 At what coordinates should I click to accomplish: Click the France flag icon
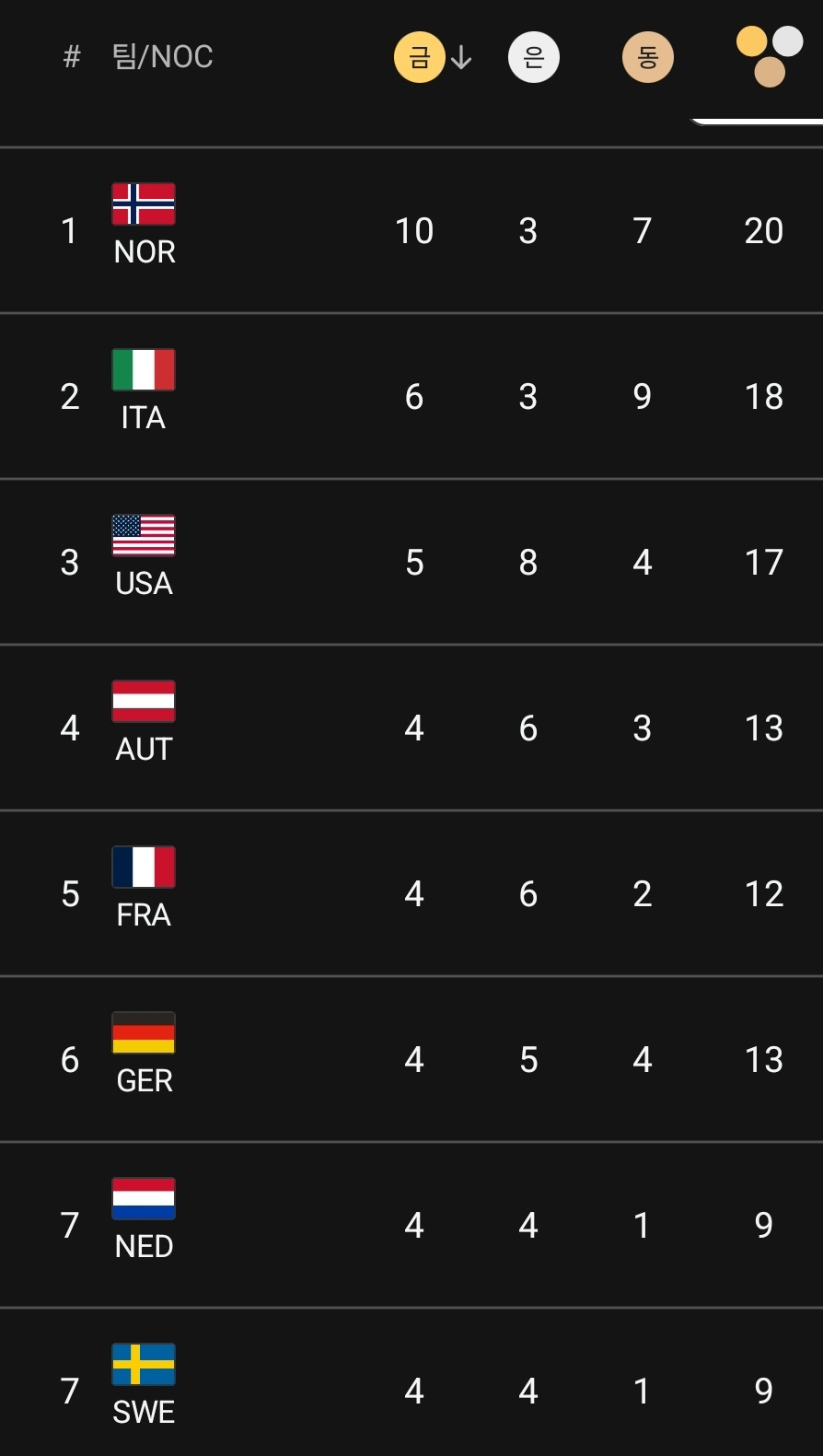pos(144,867)
